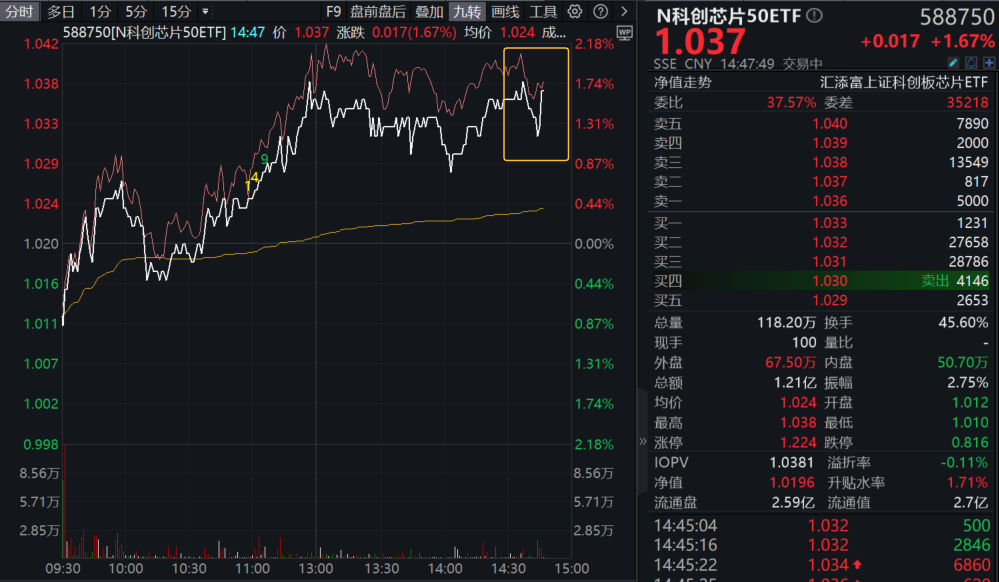Add to watchlist with the plus icon
This screenshot has height=582, width=999.
[x=990, y=62]
